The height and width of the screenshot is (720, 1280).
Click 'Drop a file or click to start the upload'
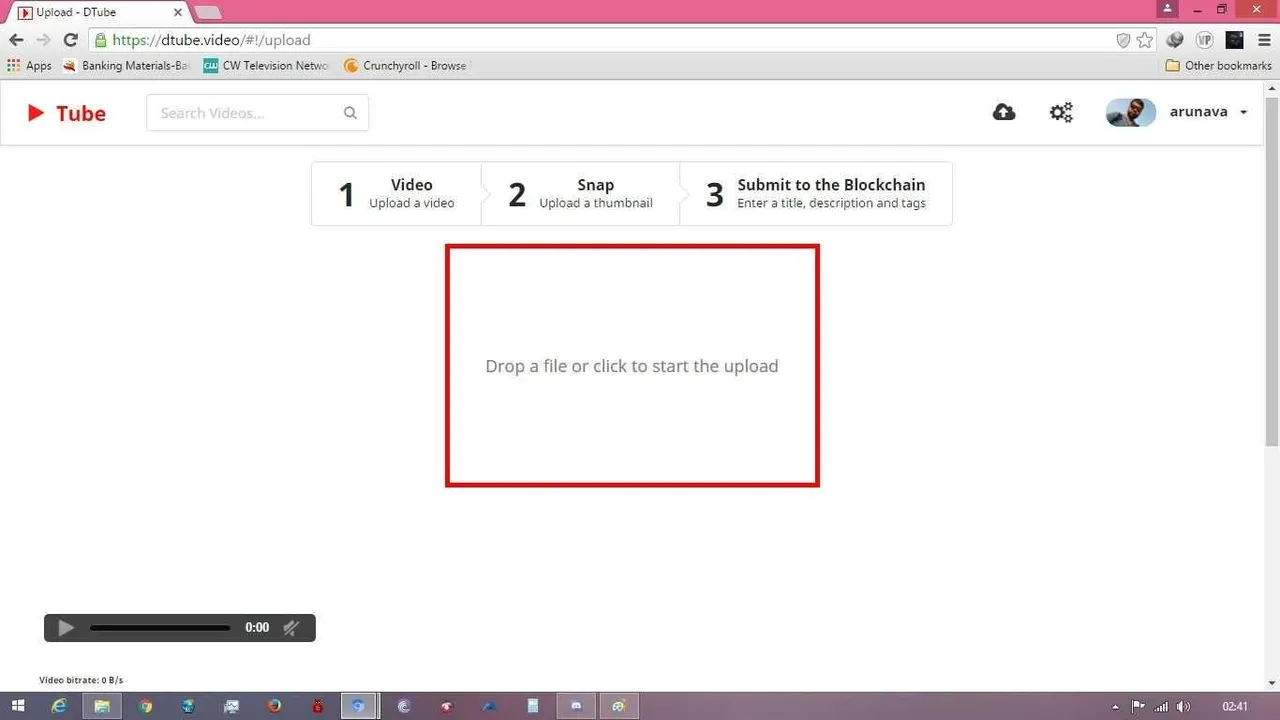632,366
